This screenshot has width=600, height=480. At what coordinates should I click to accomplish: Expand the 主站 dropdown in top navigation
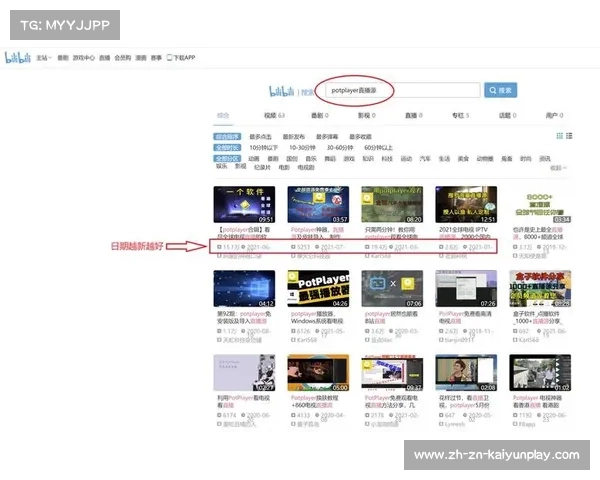44,58
